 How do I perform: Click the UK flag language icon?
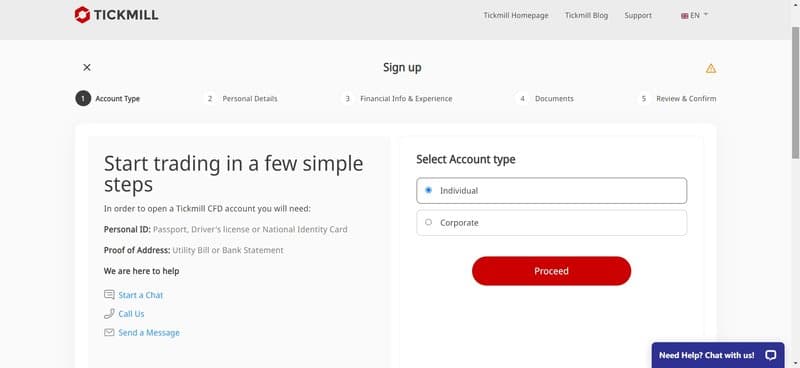pos(684,16)
